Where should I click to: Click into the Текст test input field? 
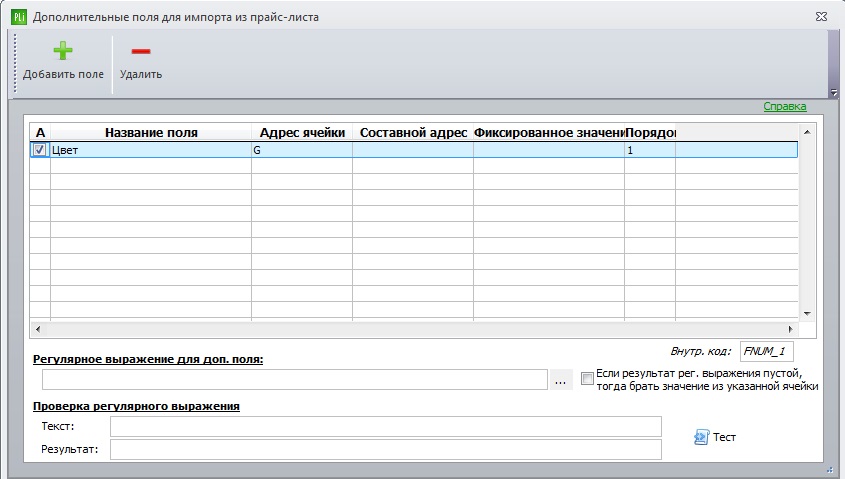(386, 426)
